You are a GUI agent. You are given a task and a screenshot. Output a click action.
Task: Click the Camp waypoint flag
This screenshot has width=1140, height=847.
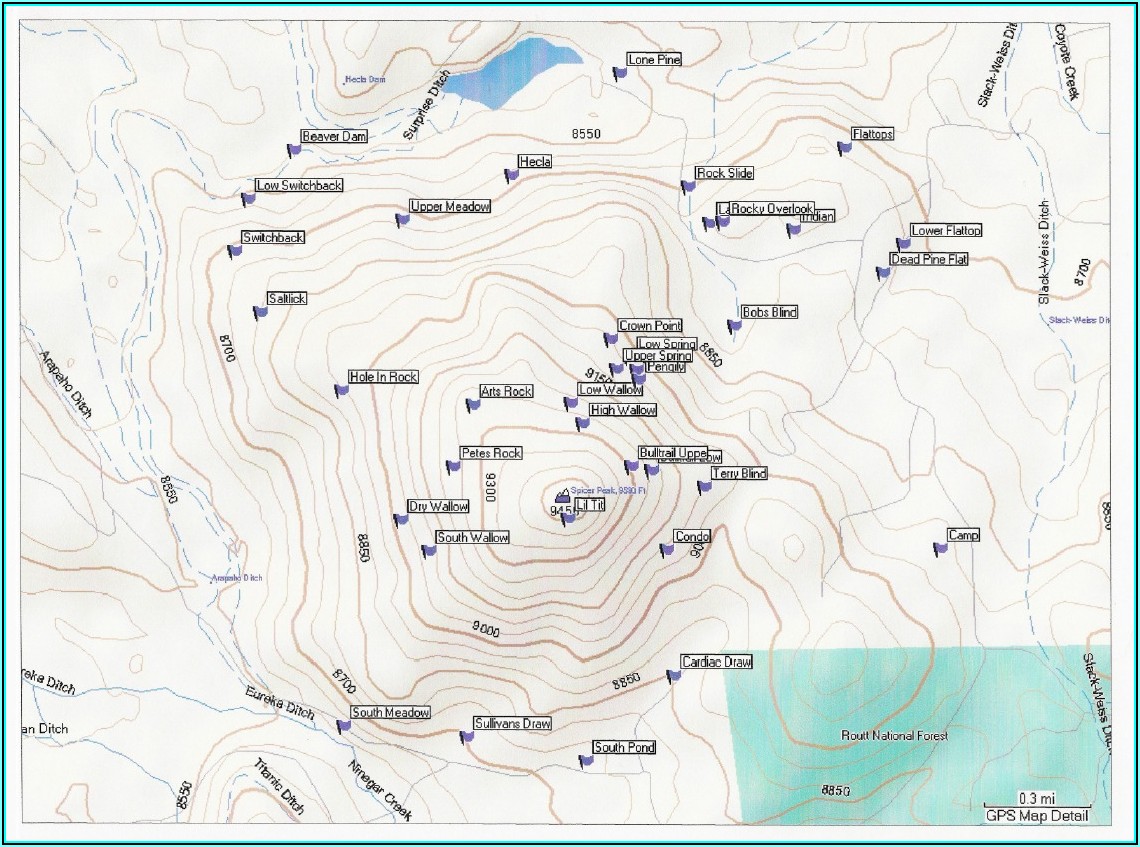[940, 548]
